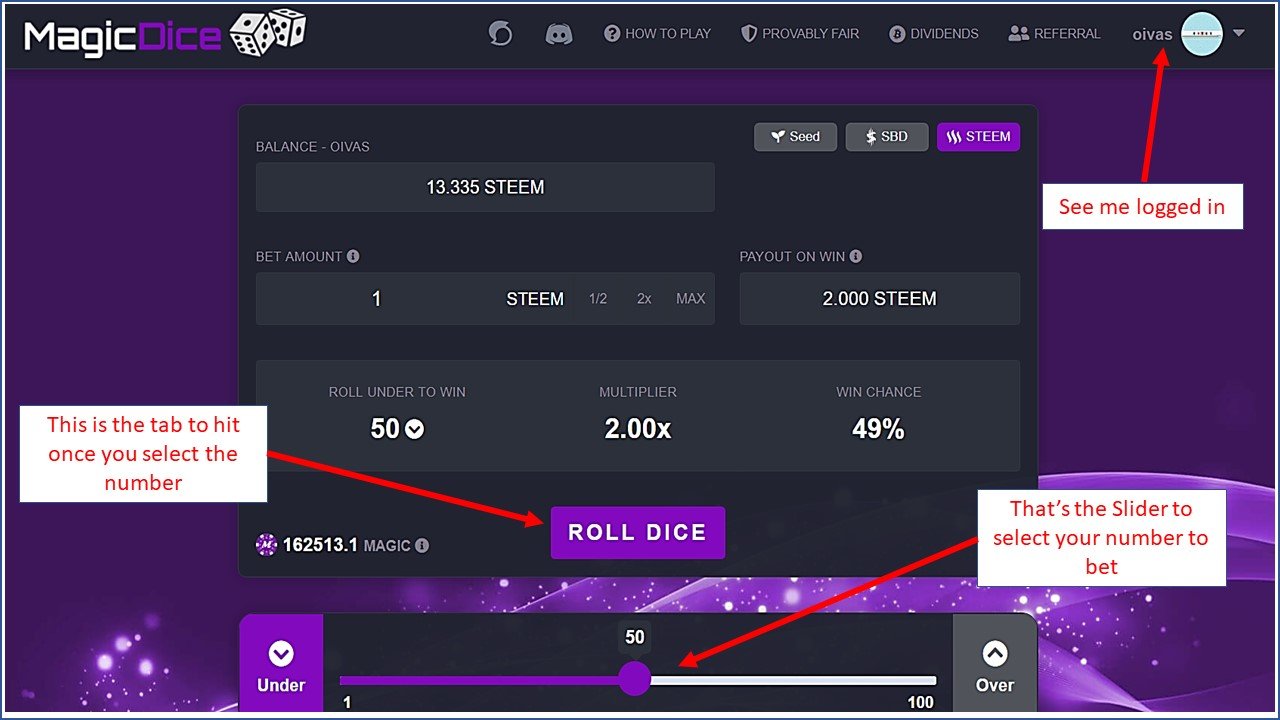Set the bet to MAX
This screenshot has width=1280, height=720.
[690, 299]
